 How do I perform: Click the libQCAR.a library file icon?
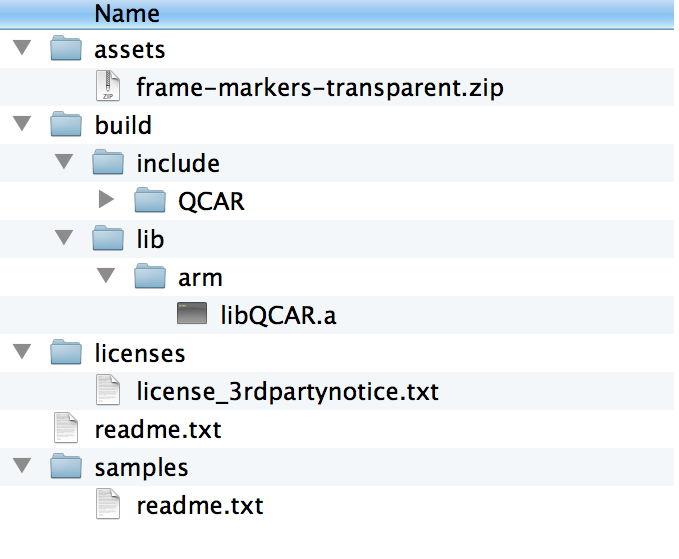pyautogui.click(x=192, y=313)
